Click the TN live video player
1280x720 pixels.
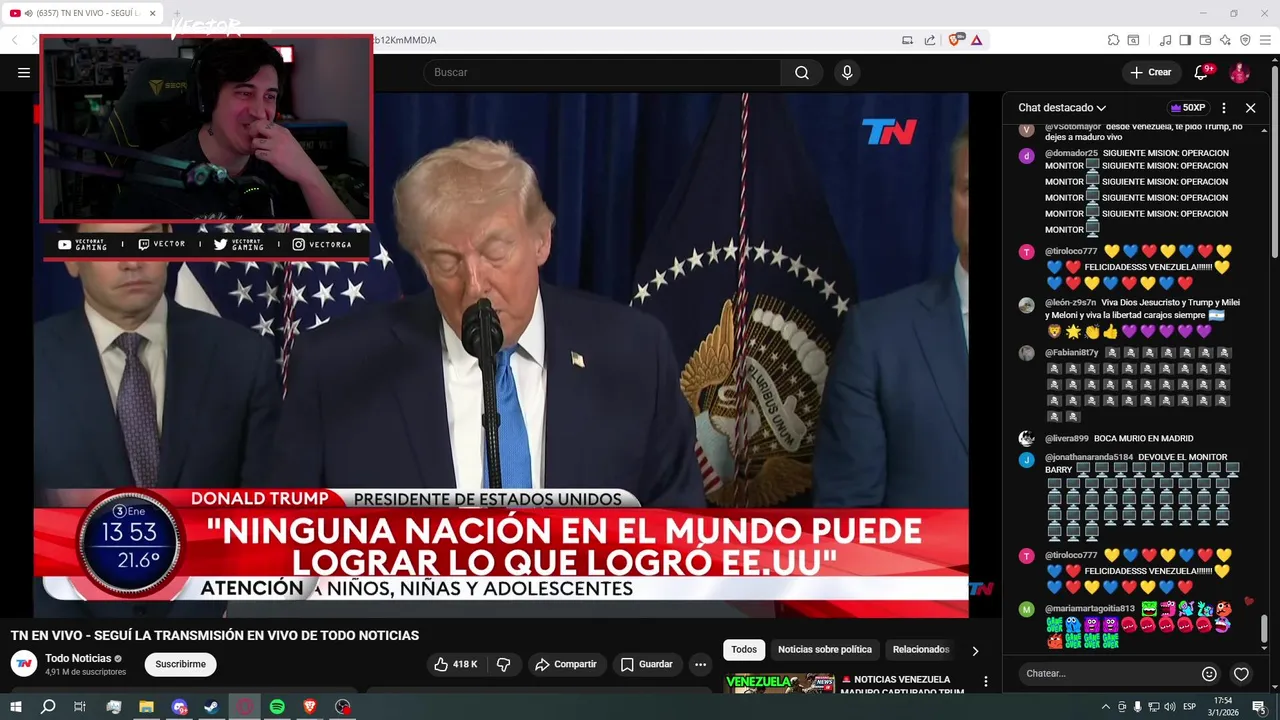pos(501,355)
